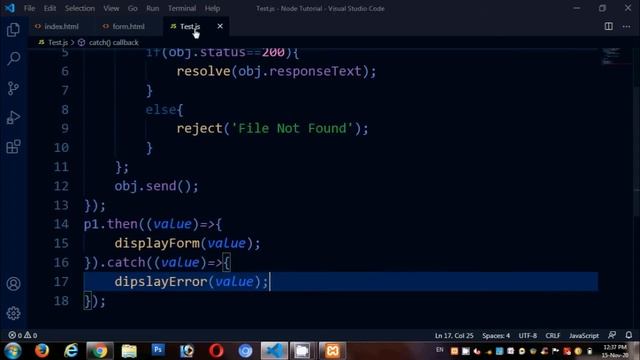
Task: Open the Run menu
Action: (x=153, y=8)
